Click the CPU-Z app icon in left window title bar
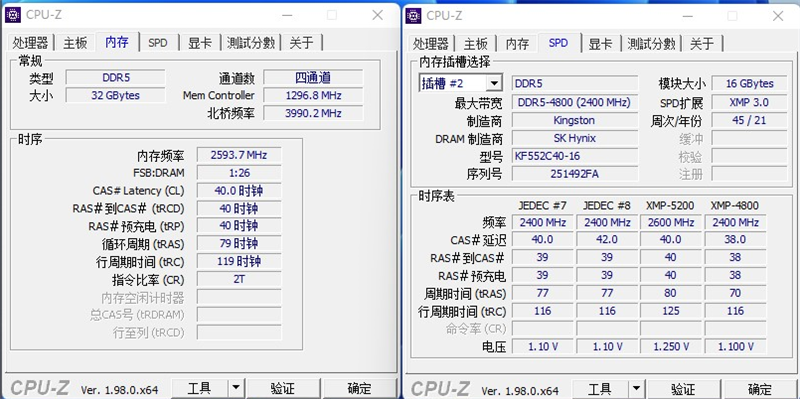Viewport: 800px width, 399px height. coord(12,15)
